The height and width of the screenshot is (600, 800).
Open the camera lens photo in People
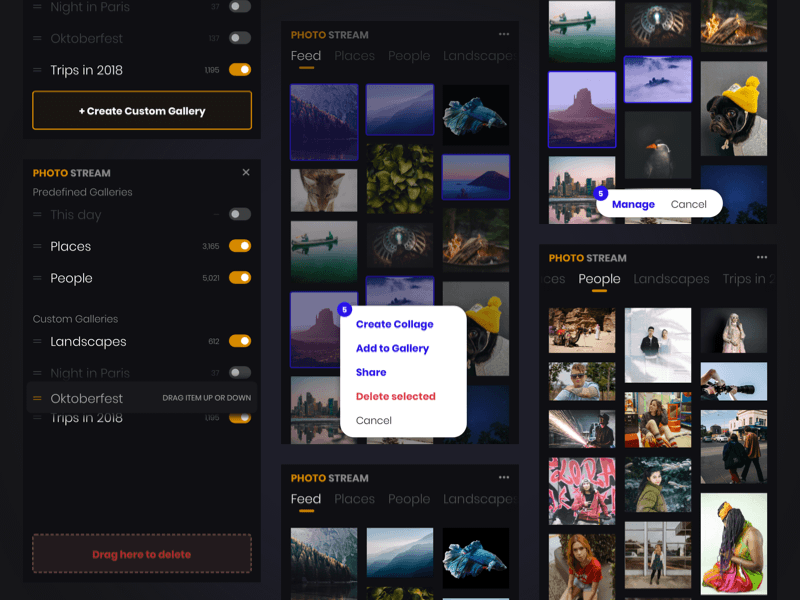pyautogui.click(x=734, y=381)
